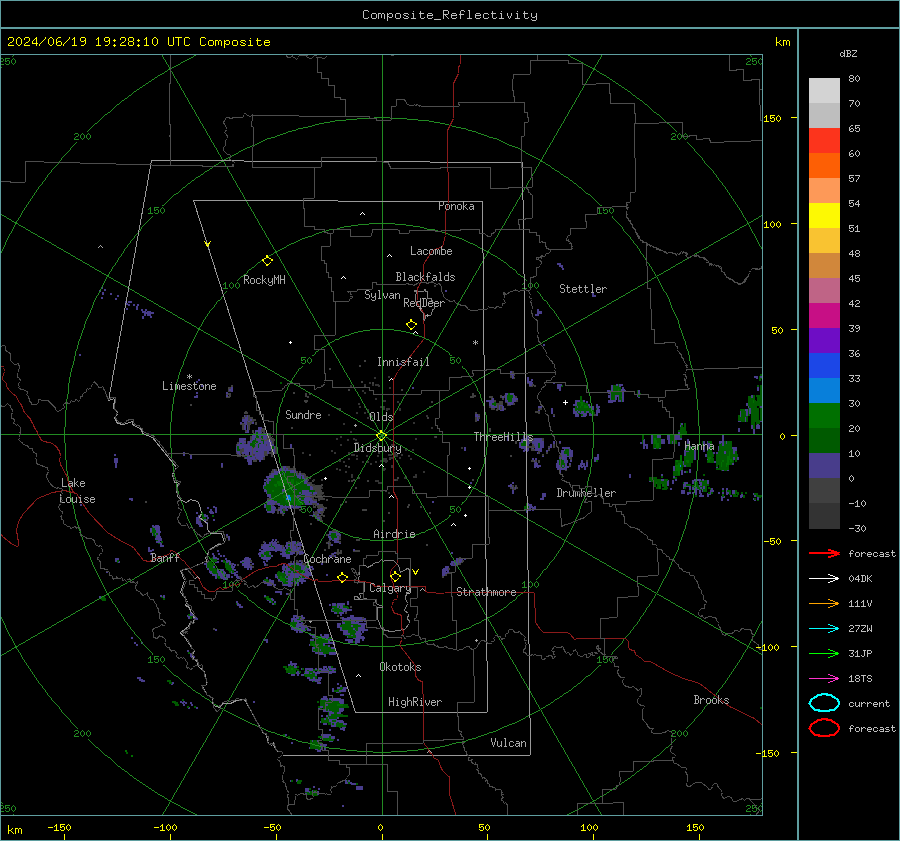The width and height of the screenshot is (900, 841).
Task: Click the cyan current ellipse icon
Action: click(x=824, y=703)
